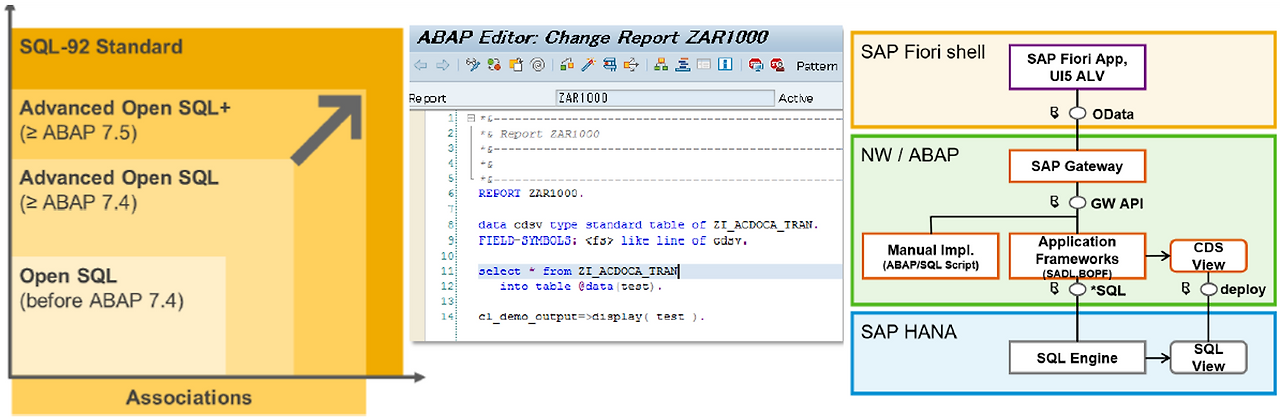1280x418 pixels.
Task: Switch Active/Inactive version icon
Action: coord(494,65)
